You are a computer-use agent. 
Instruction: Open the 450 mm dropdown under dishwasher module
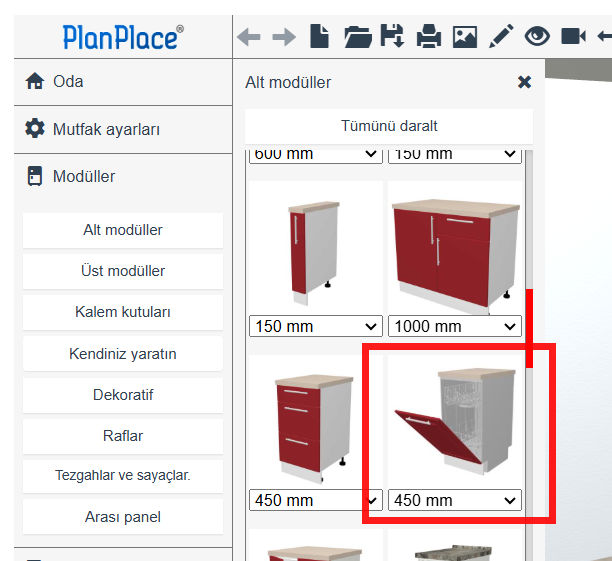[455, 500]
